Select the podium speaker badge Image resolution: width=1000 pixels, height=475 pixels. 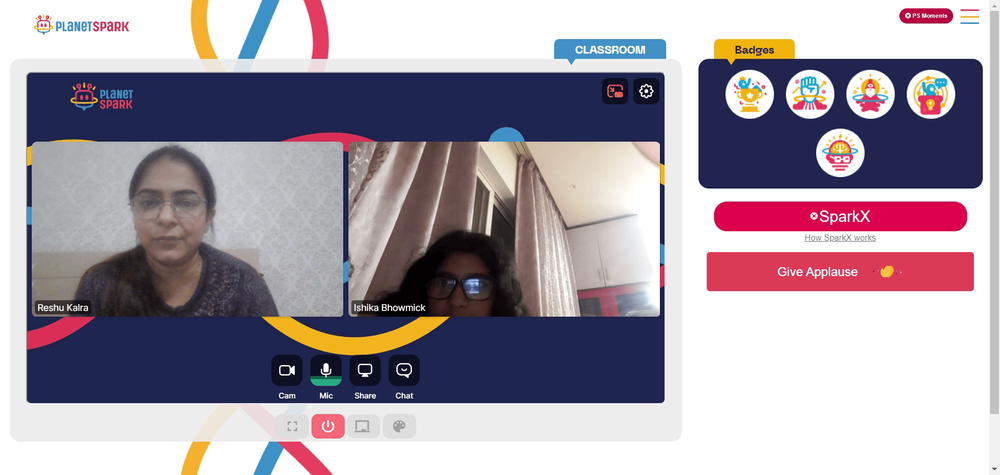click(930, 94)
